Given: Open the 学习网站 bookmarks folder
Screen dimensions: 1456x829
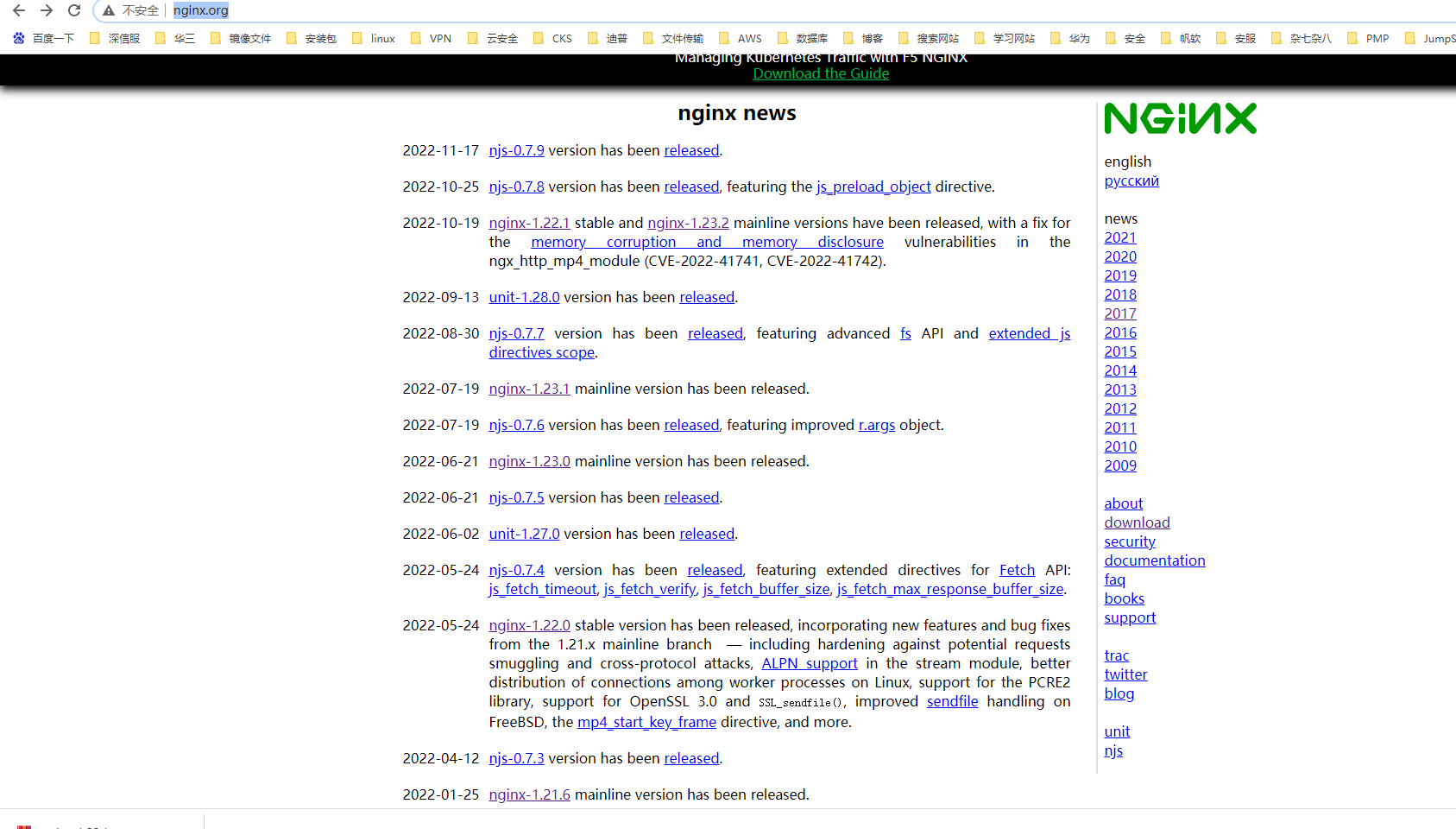Looking at the screenshot, I should point(1005,38).
